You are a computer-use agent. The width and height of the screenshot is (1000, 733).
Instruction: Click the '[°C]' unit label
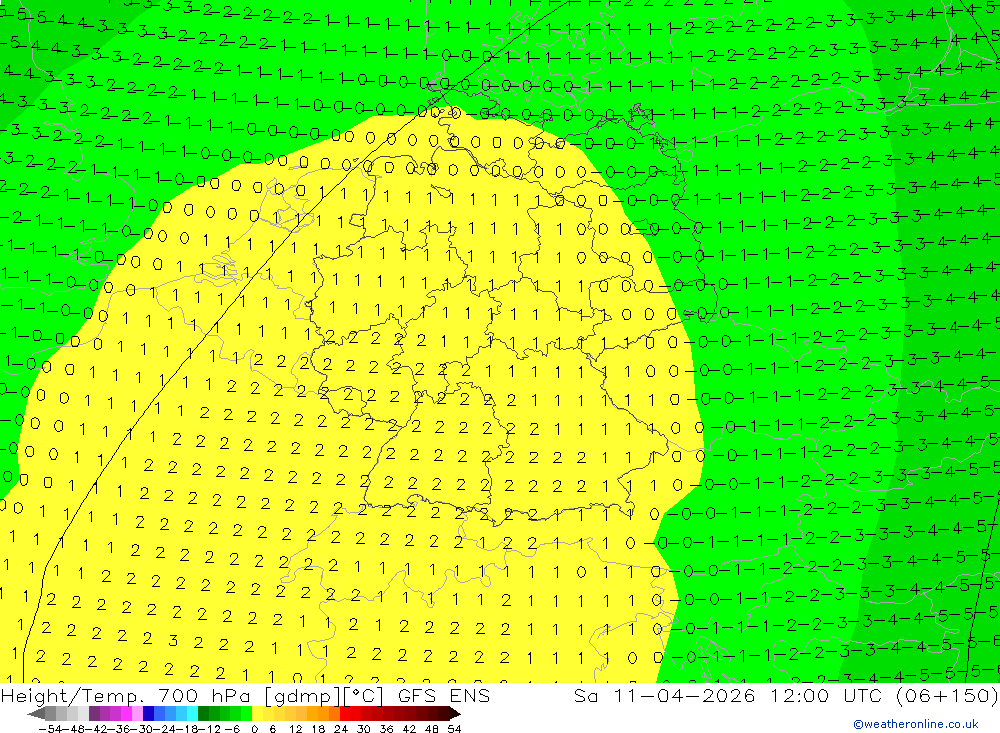pyautogui.click(x=363, y=695)
